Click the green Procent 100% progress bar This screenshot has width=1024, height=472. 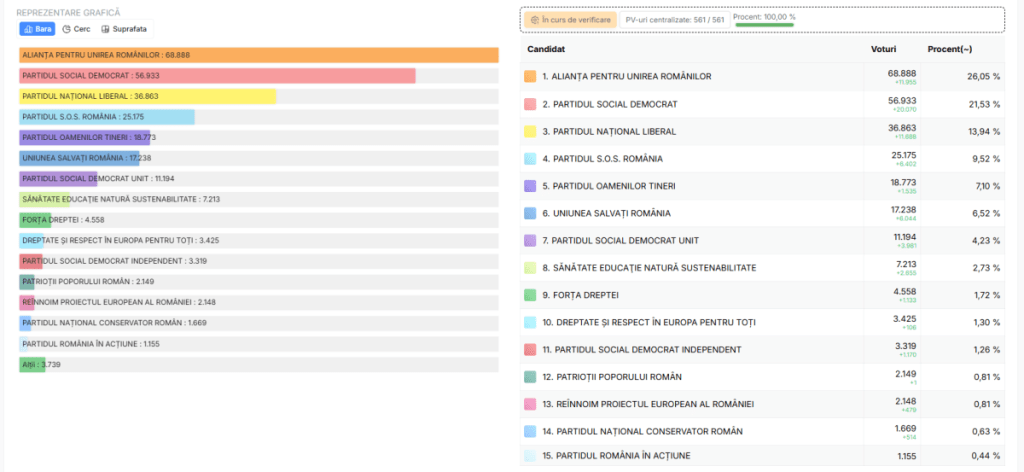(765, 25)
